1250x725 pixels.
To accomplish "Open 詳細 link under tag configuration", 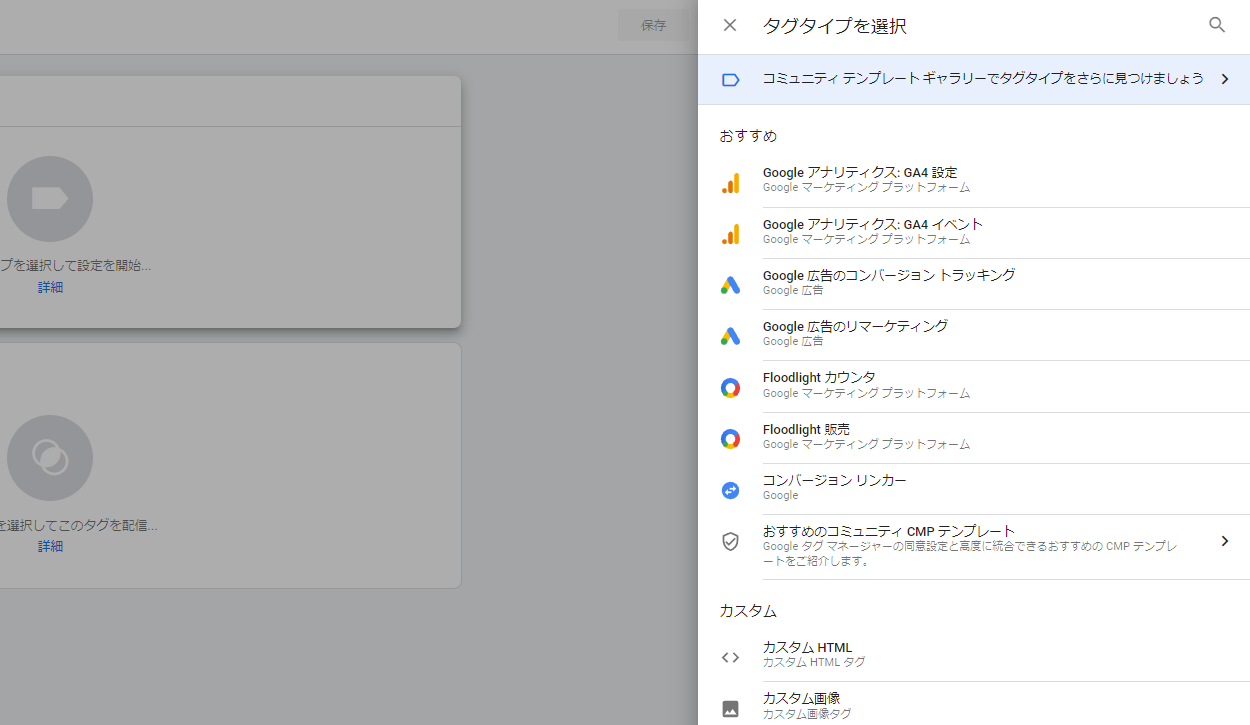I will click(x=50, y=287).
